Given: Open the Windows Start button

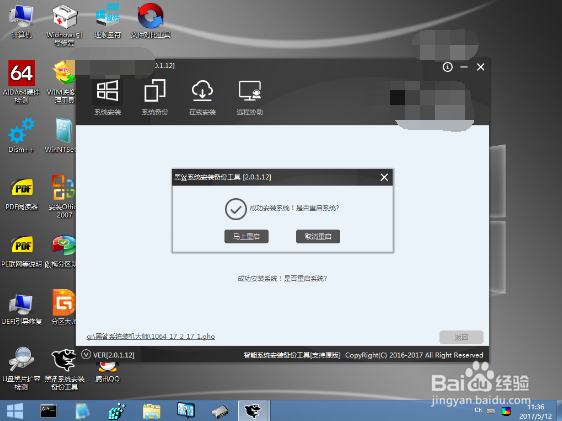Looking at the screenshot, I should 15,411.
